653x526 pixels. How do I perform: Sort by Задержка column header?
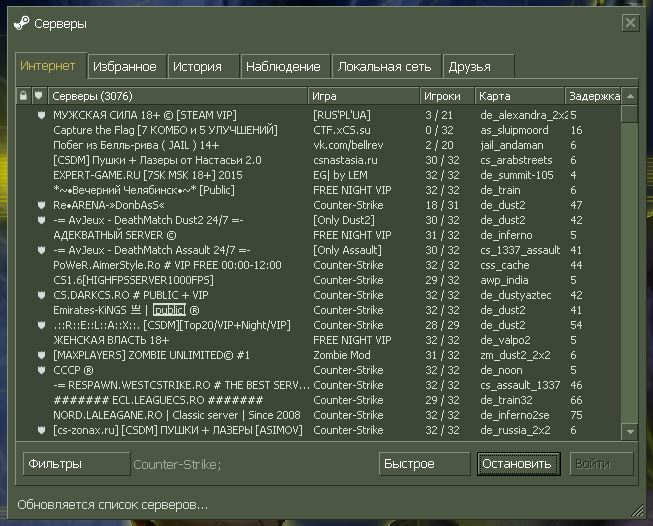coord(593,96)
